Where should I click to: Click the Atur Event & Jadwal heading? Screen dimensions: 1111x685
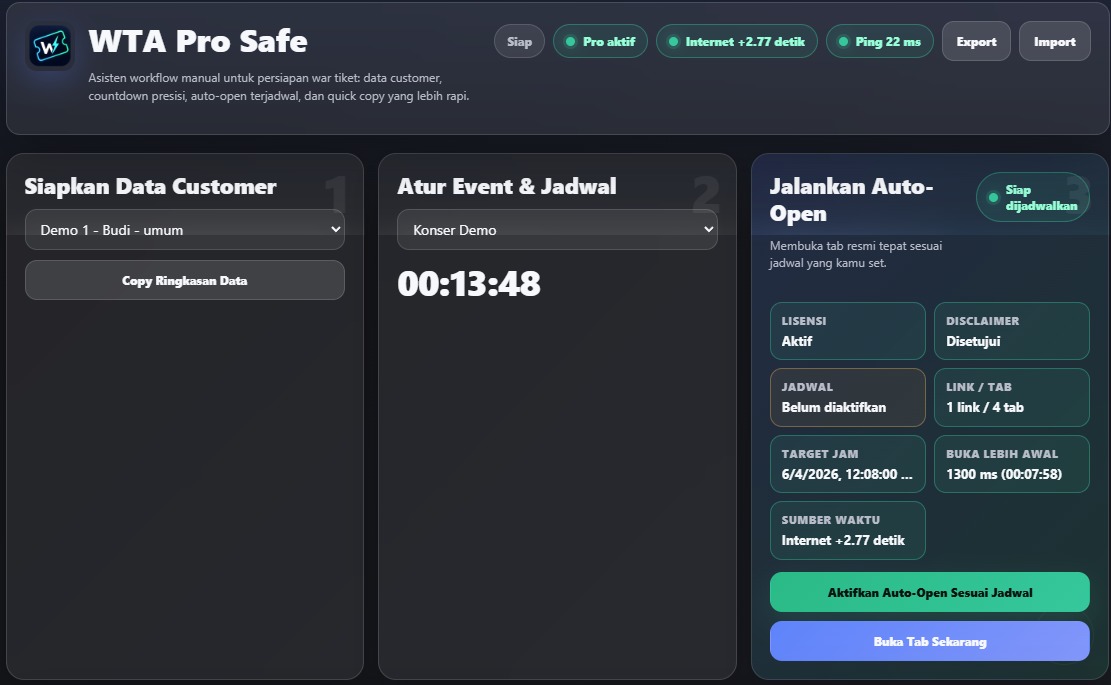coord(507,186)
